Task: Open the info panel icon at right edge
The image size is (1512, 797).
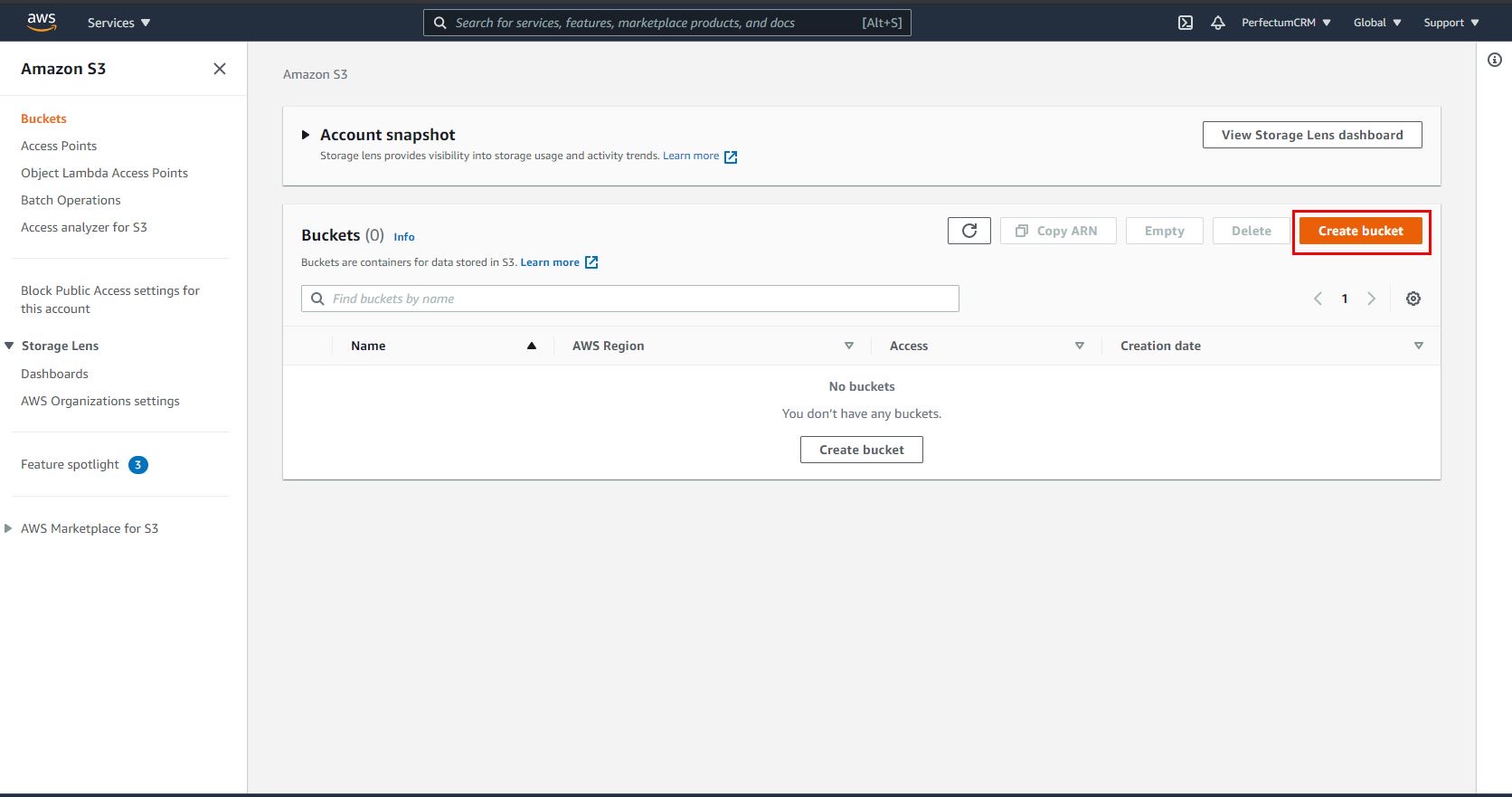Action: pyautogui.click(x=1495, y=60)
